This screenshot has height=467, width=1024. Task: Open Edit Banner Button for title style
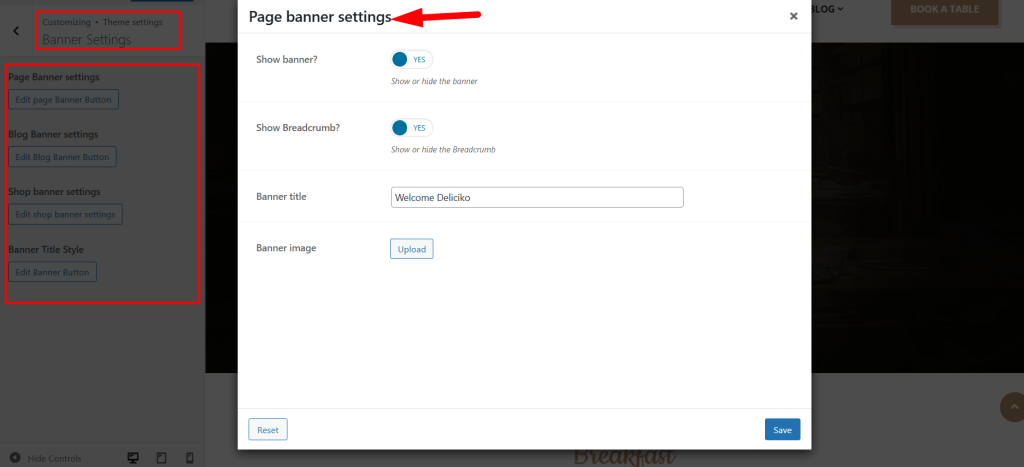52,272
